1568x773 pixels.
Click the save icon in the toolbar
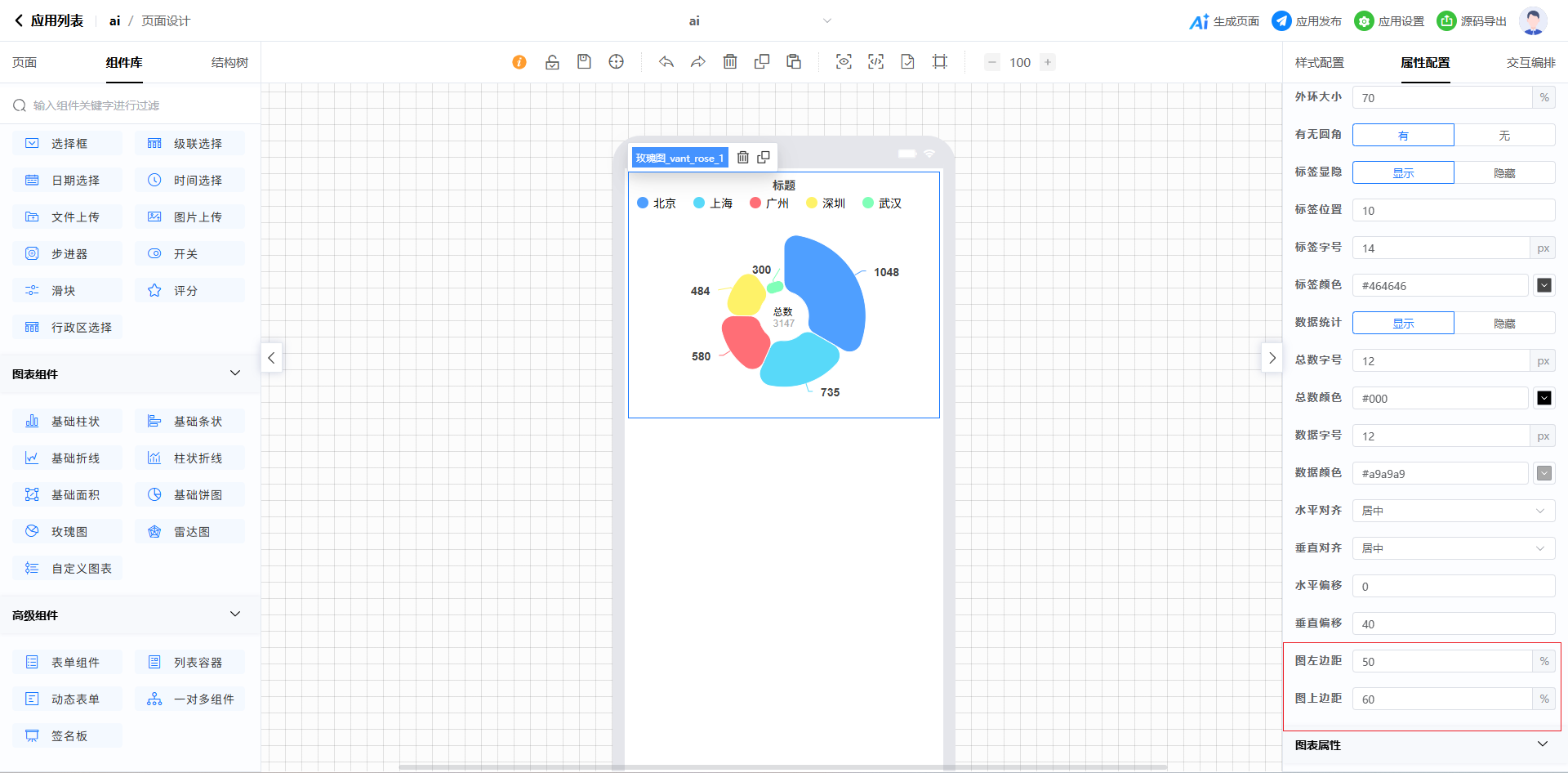[584, 62]
